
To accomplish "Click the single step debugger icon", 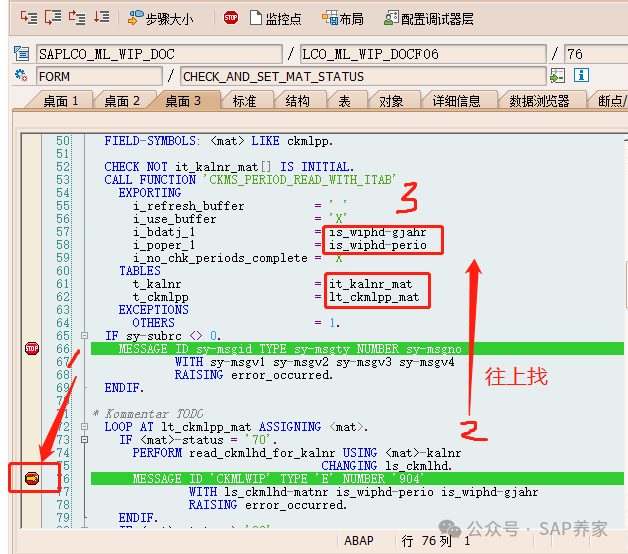I will tap(28, 18).
